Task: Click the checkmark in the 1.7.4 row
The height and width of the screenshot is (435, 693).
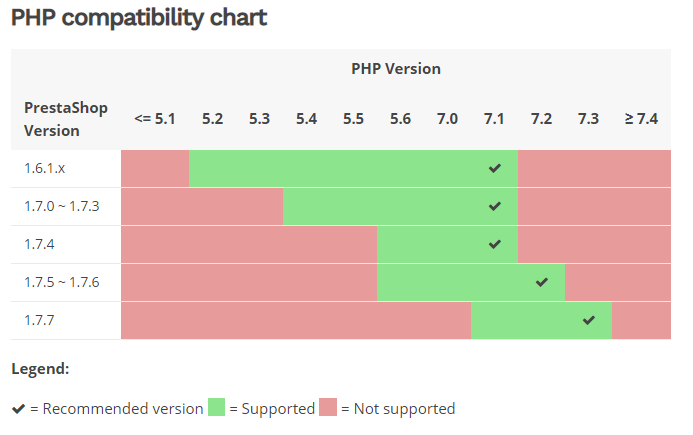Action: [x=494, y=244]
